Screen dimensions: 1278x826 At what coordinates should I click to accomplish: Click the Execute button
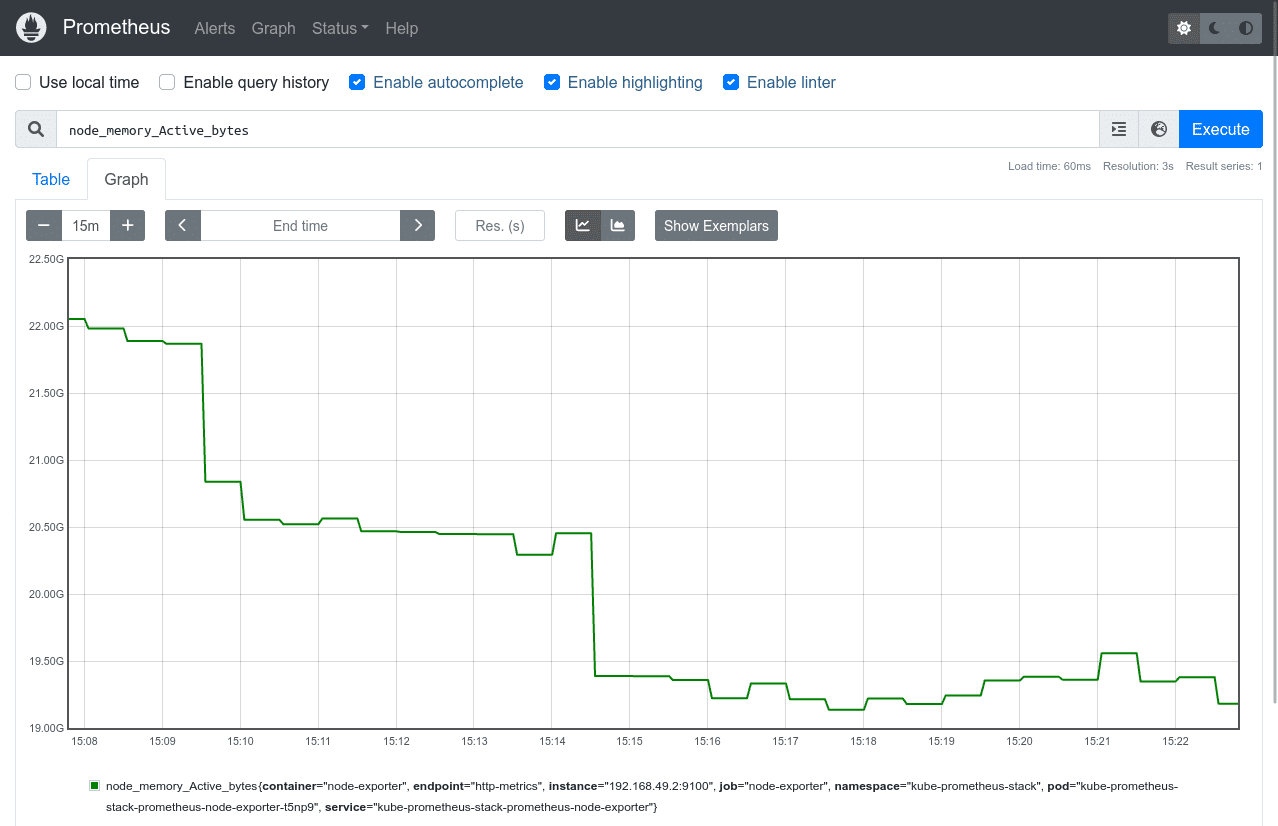(x=1220, y=129)
